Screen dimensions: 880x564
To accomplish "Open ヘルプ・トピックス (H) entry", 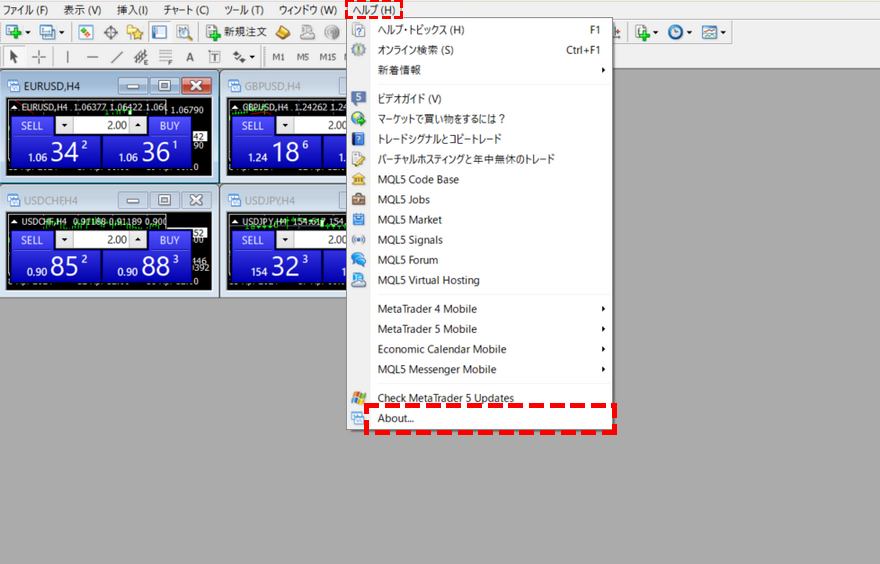I will pos(480,30).
